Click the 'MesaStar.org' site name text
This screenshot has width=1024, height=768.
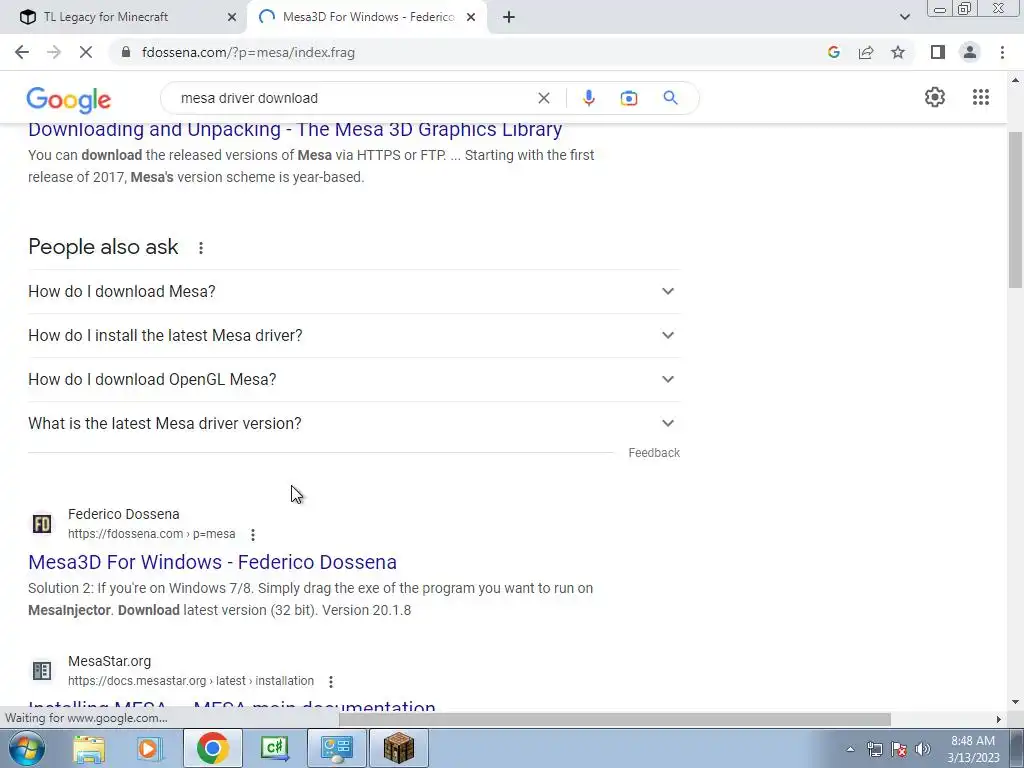click(109, 661)
